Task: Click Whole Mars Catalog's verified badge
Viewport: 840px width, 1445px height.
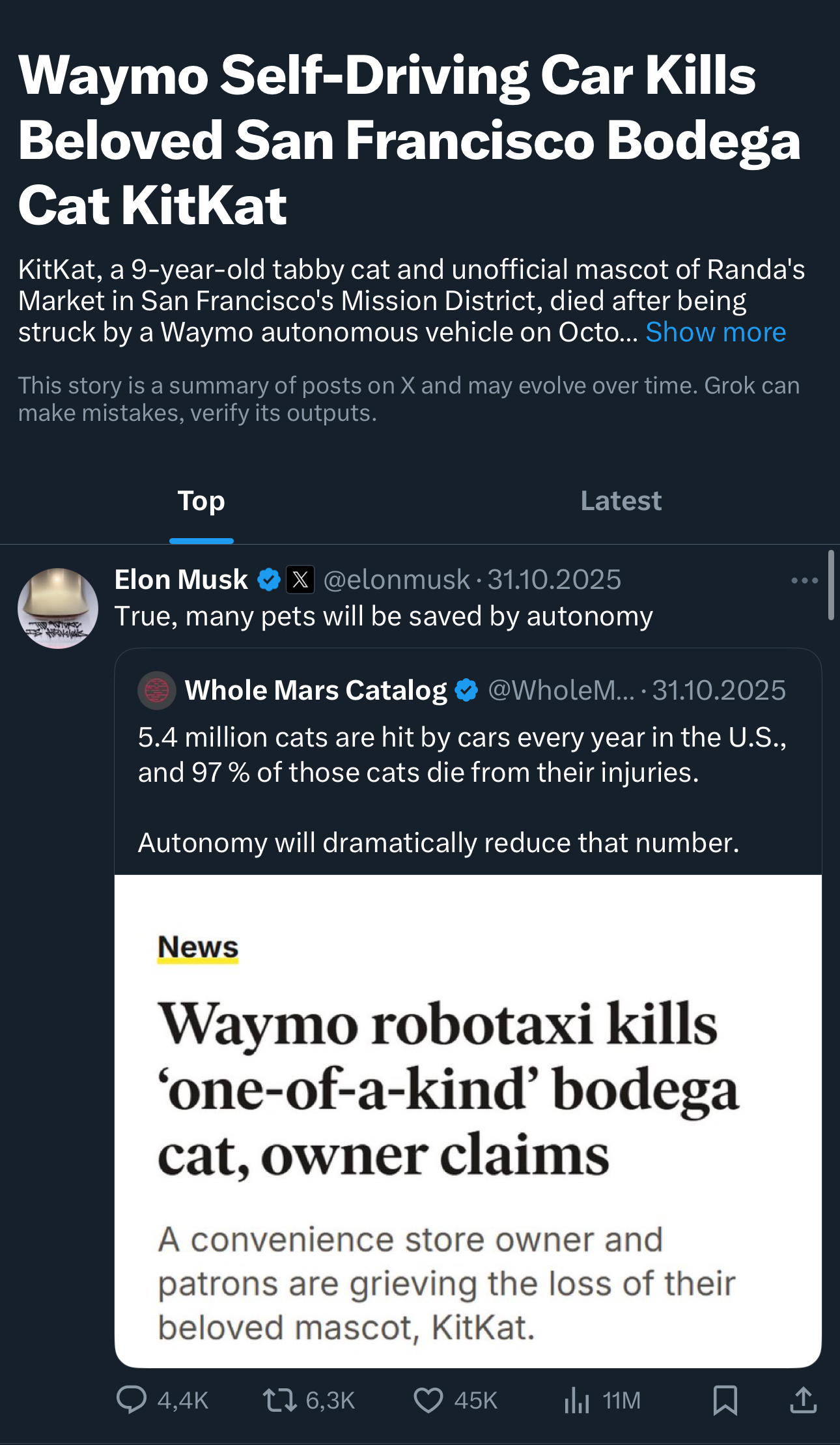Action: (466, 690)
